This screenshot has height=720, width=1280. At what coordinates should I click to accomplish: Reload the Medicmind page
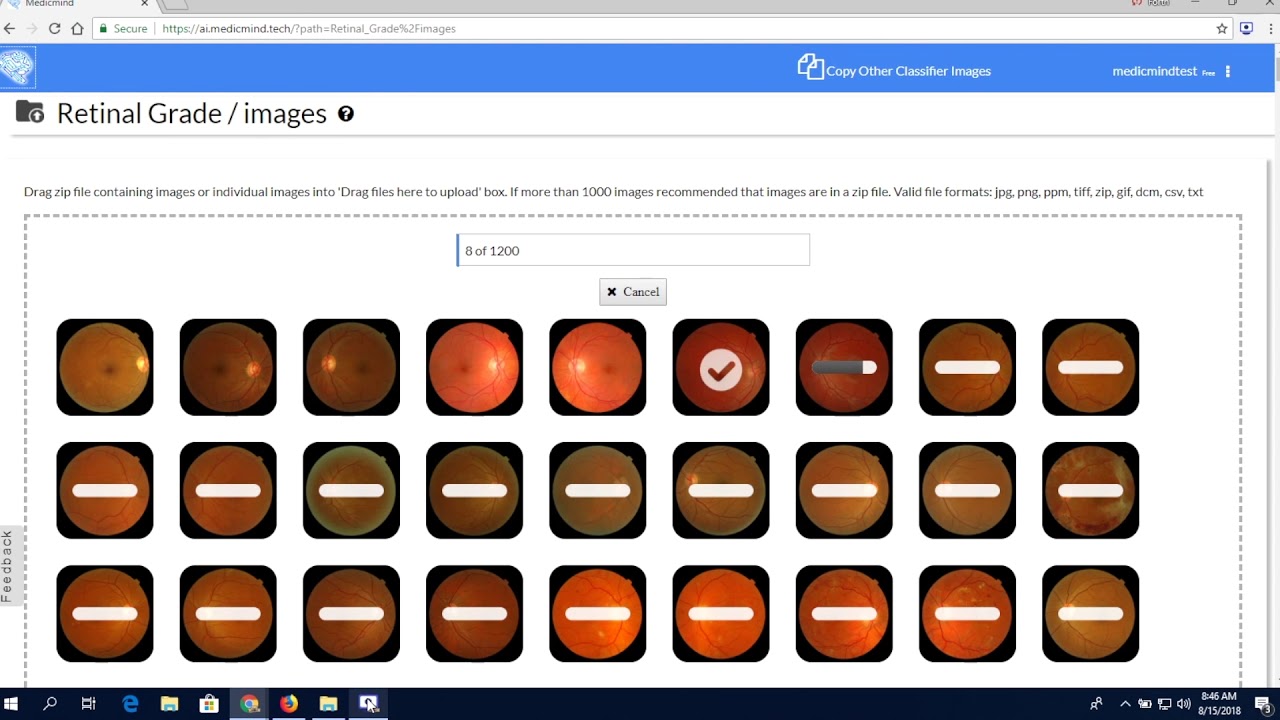coord(55,29)
